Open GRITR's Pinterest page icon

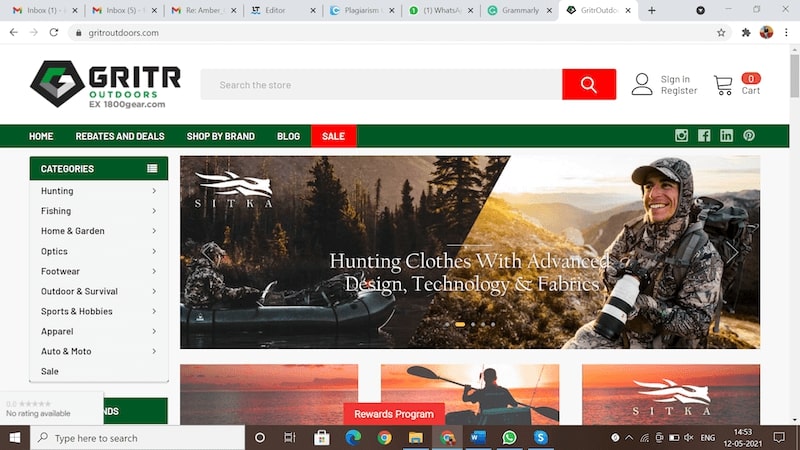(749, 136)
